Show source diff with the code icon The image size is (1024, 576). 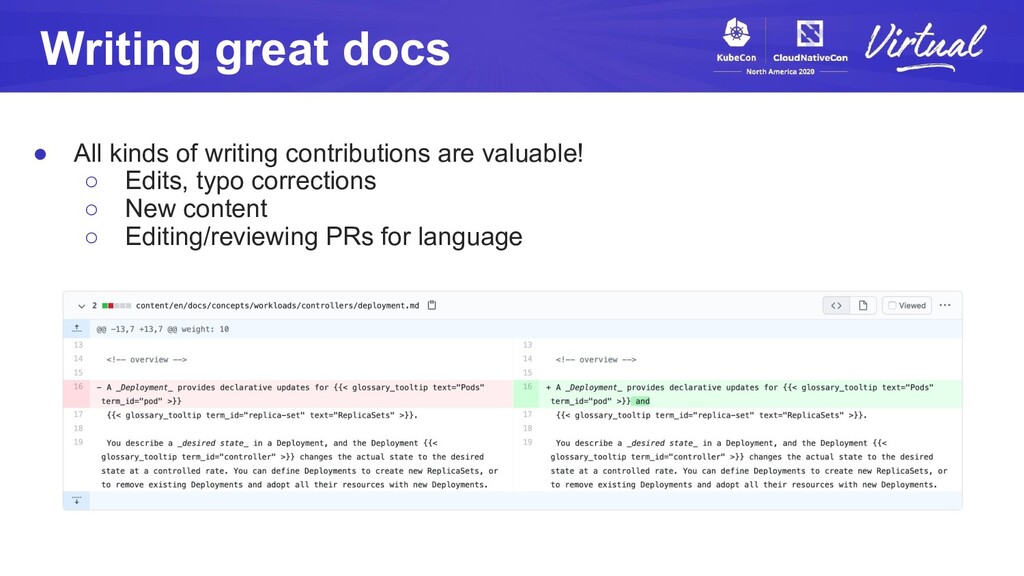(836, 306)
